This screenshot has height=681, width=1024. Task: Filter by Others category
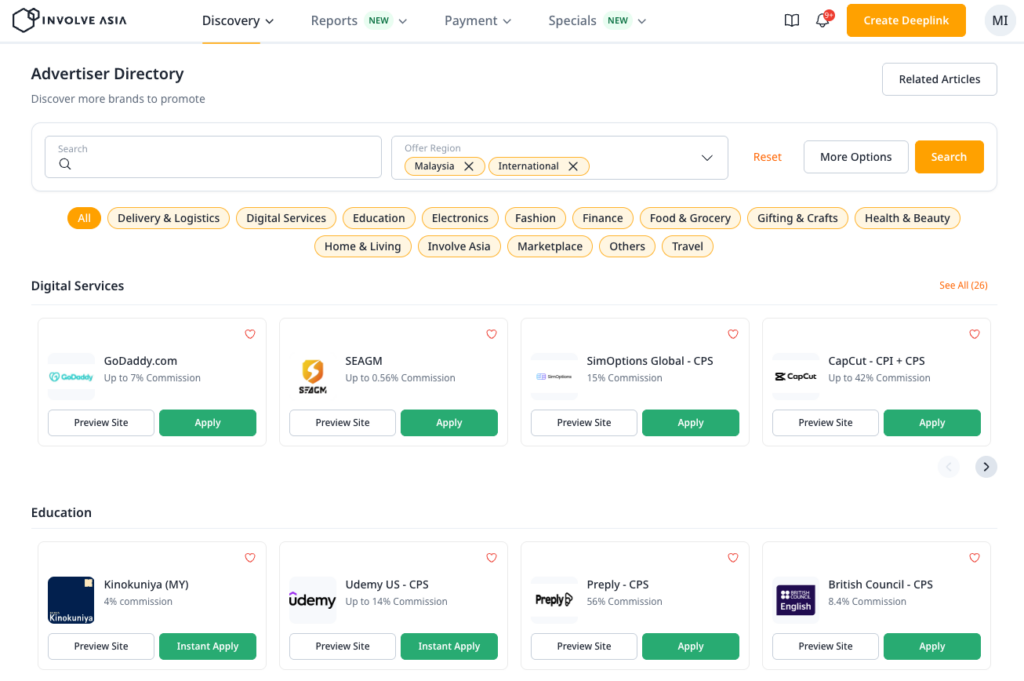(627, 246)
